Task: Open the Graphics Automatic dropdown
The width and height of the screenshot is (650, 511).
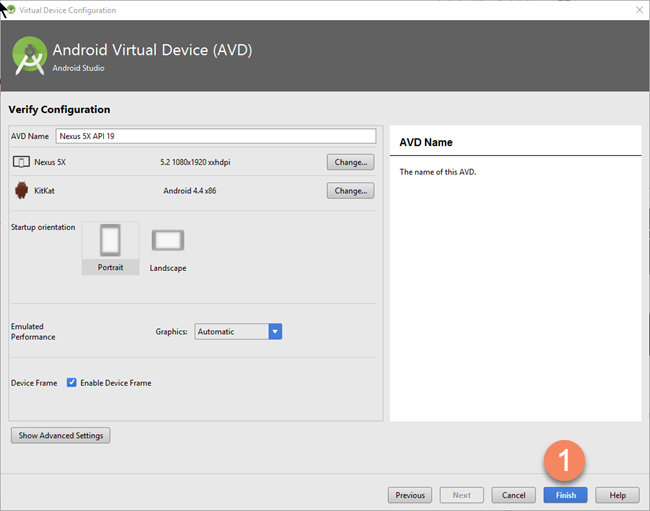Action: coord(238,332)
